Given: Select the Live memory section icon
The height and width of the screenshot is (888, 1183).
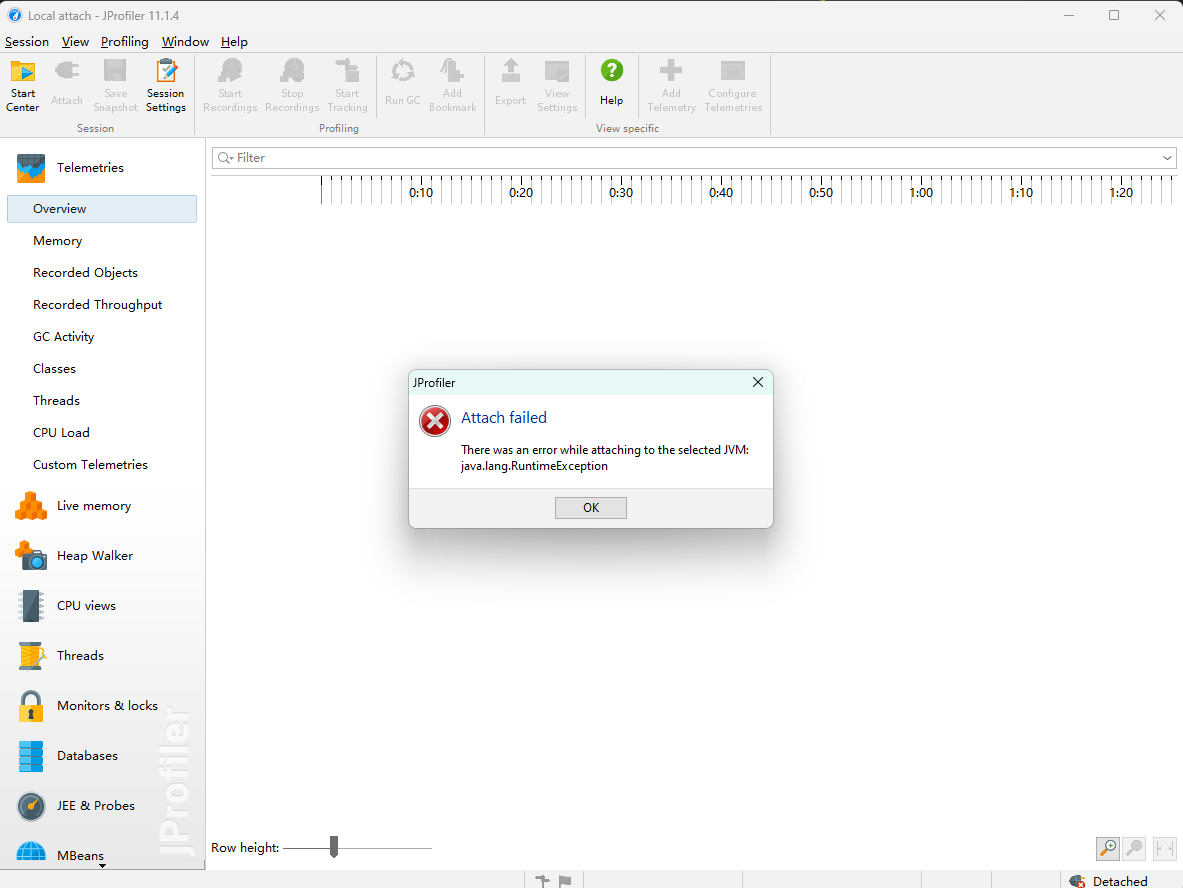Looking at the screenshot, I should pos(31,505).
